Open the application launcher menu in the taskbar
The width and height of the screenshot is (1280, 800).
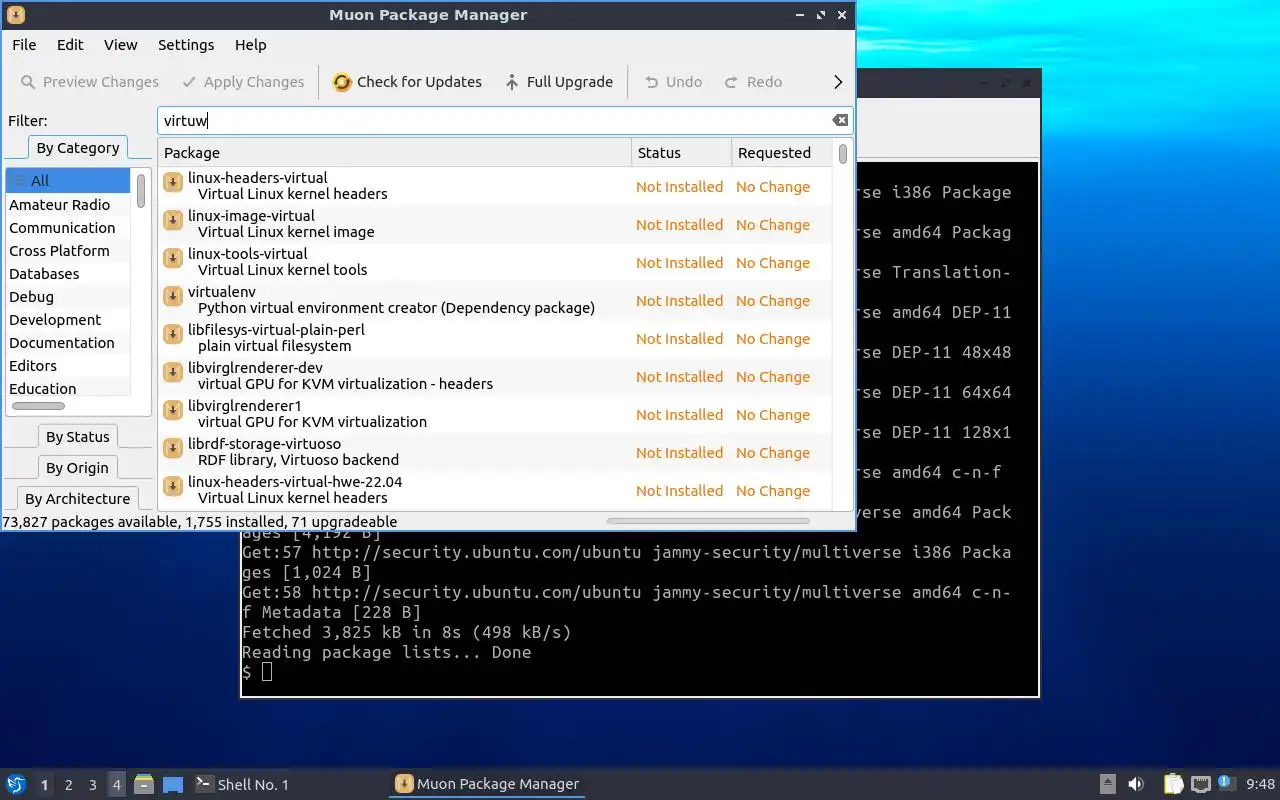click(15, 784)
